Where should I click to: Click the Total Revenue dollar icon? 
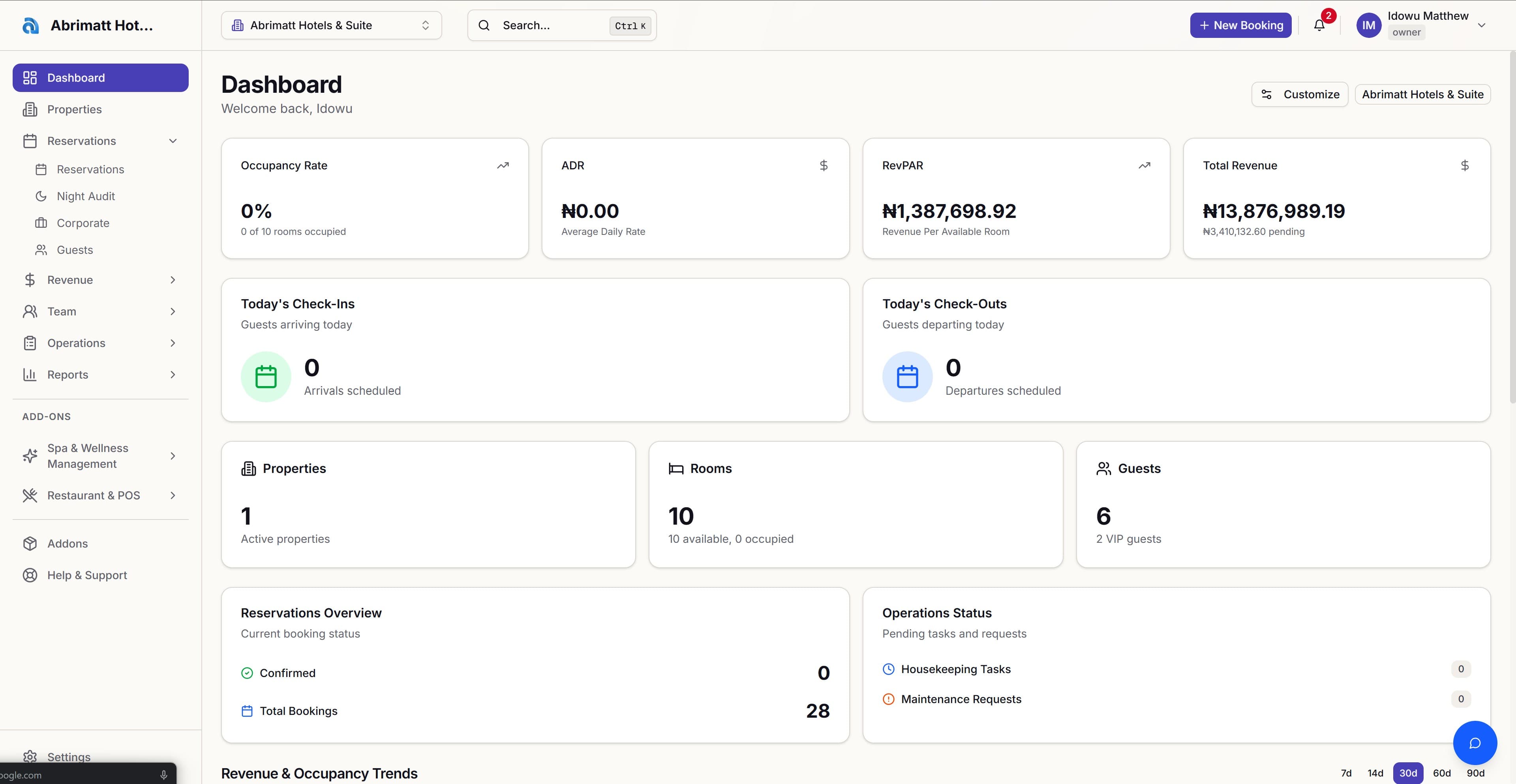pyautogui.click(x=1465, y=165)
